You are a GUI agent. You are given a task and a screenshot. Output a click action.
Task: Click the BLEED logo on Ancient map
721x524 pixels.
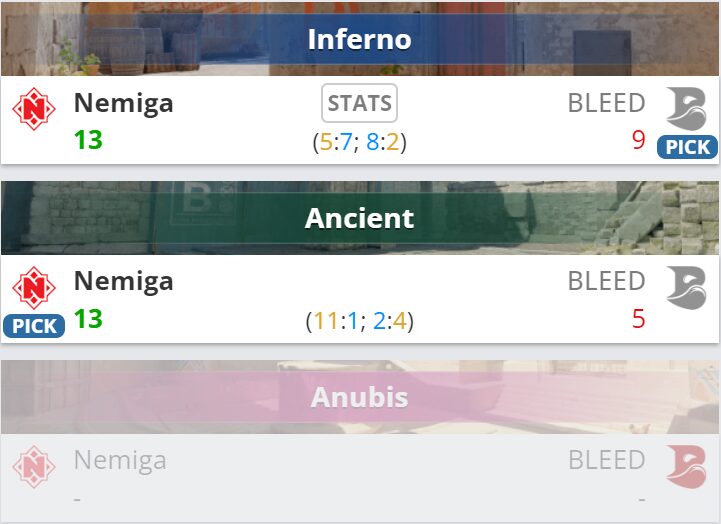[686, 287]
